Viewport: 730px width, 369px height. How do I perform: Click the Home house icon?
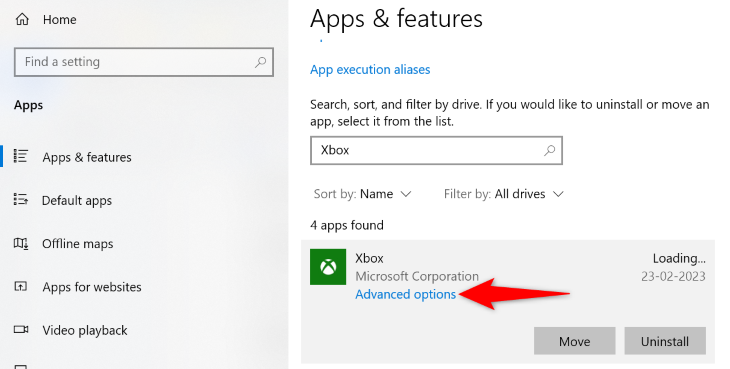tap(22, 19)
